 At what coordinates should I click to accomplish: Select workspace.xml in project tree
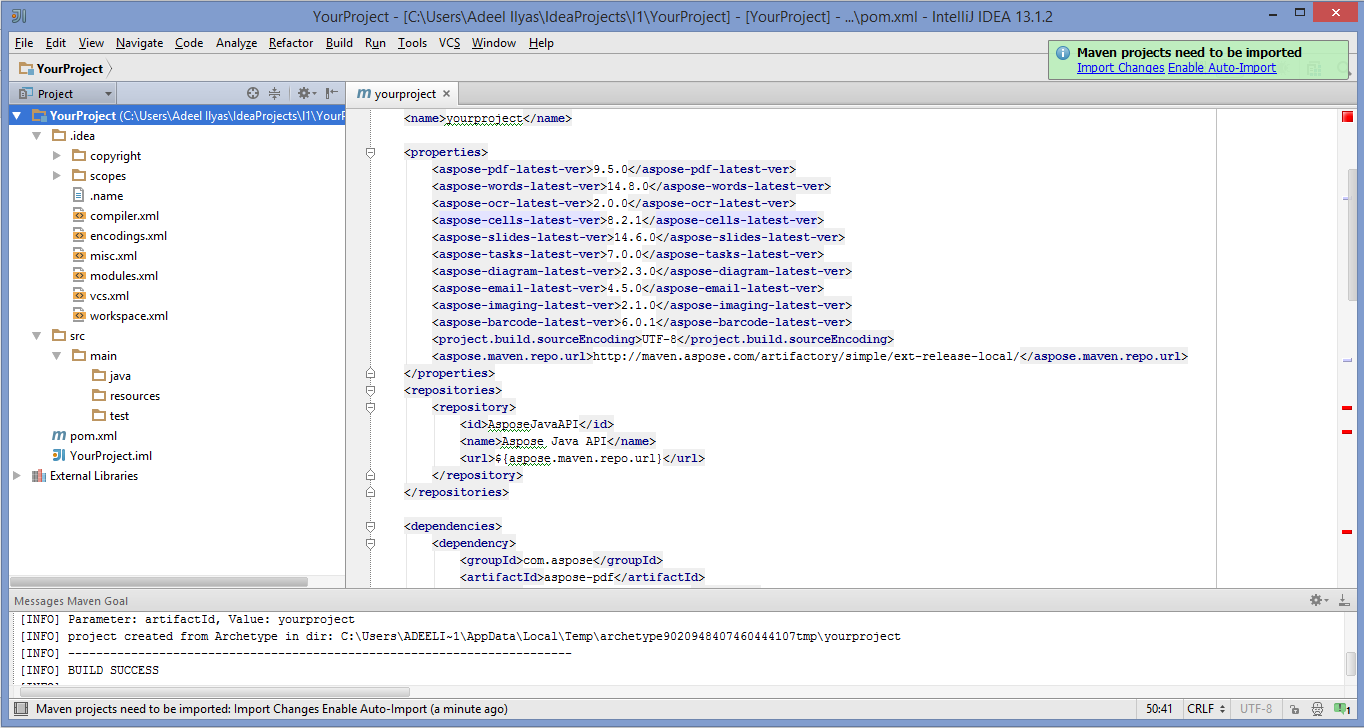click(x=128, y=316)
